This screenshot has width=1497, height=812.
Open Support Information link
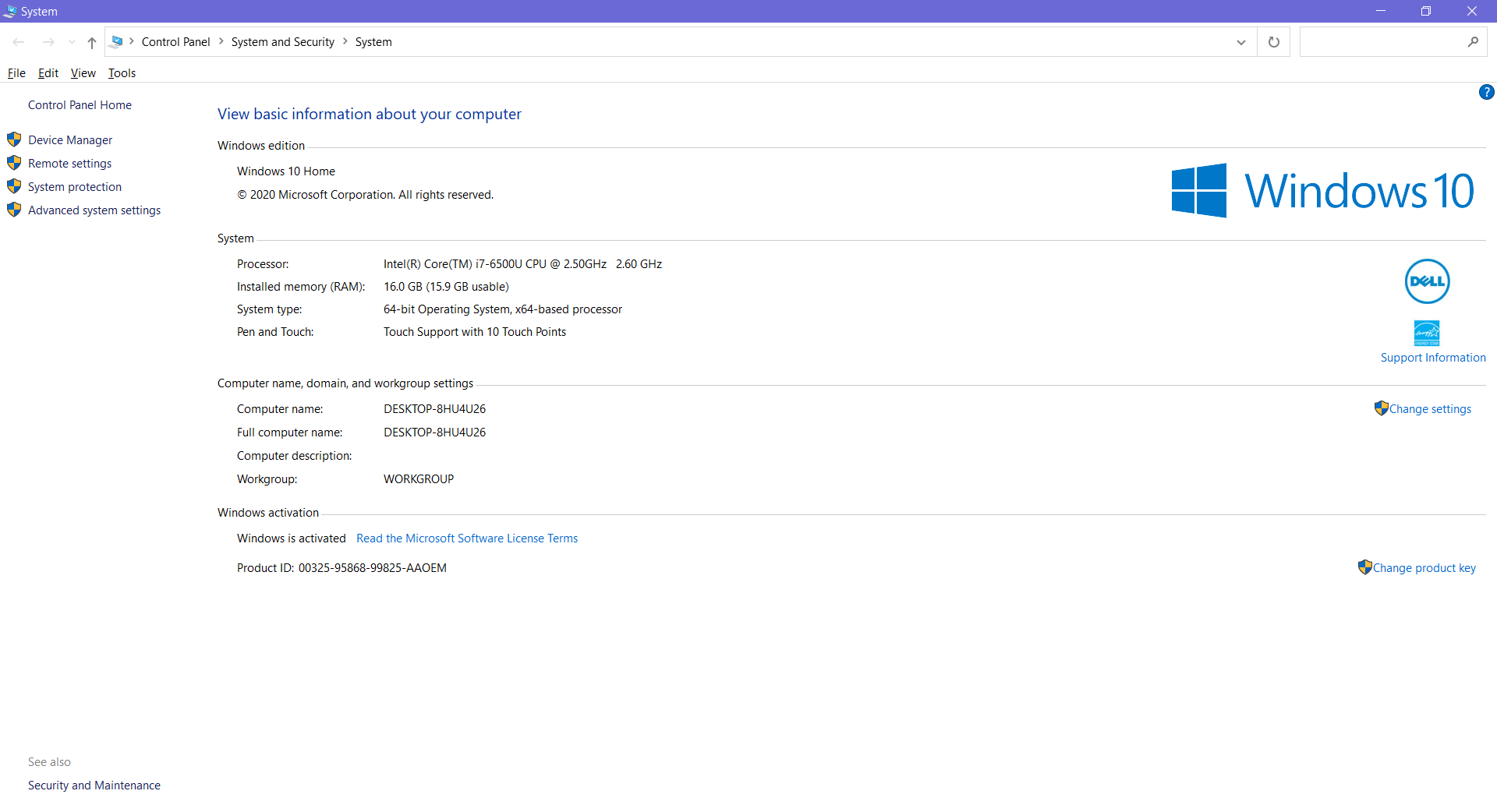[x=1433, y=358]
